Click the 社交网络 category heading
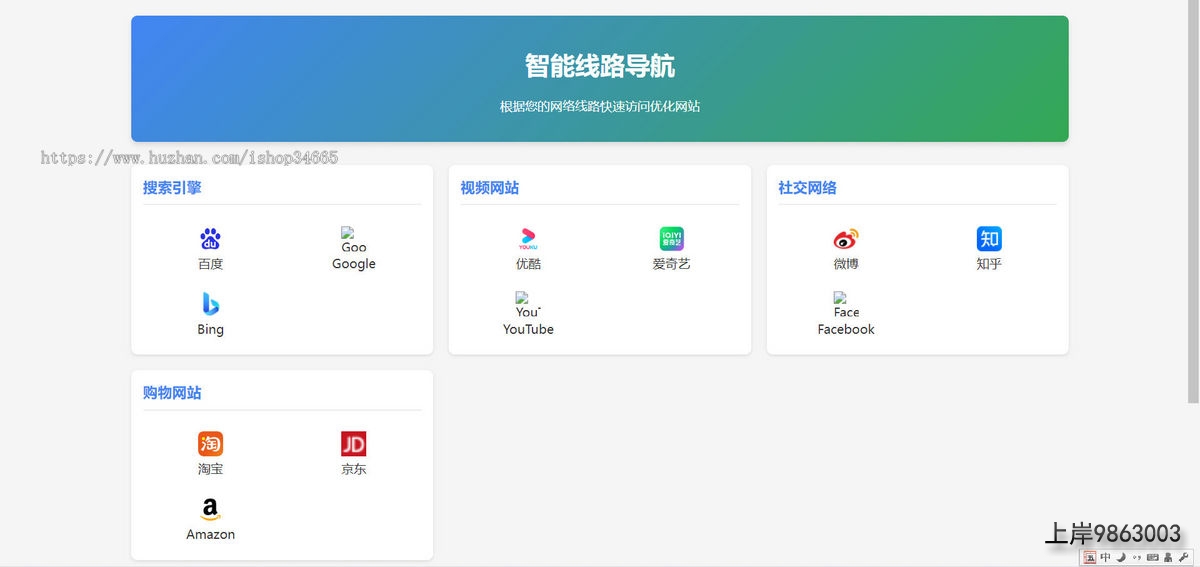This screenshot has width=1200, height=567. (808, 188)
